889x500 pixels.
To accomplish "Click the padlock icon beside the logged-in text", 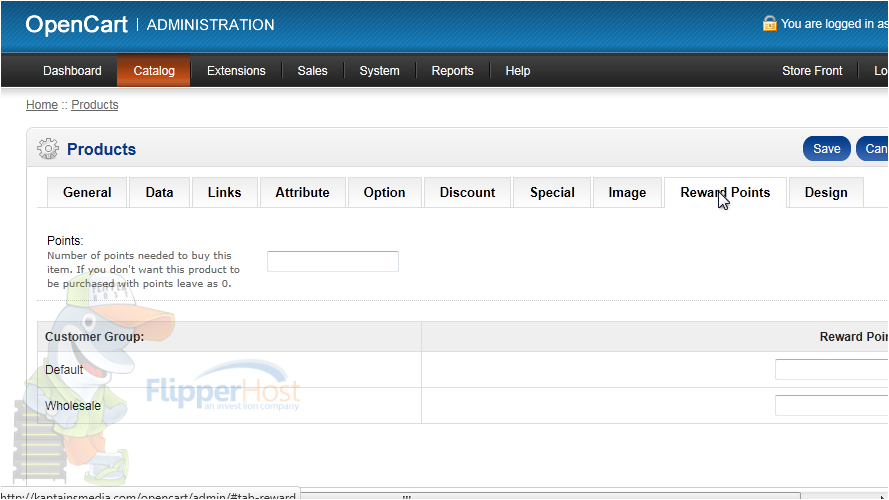I will click(769, 23).
